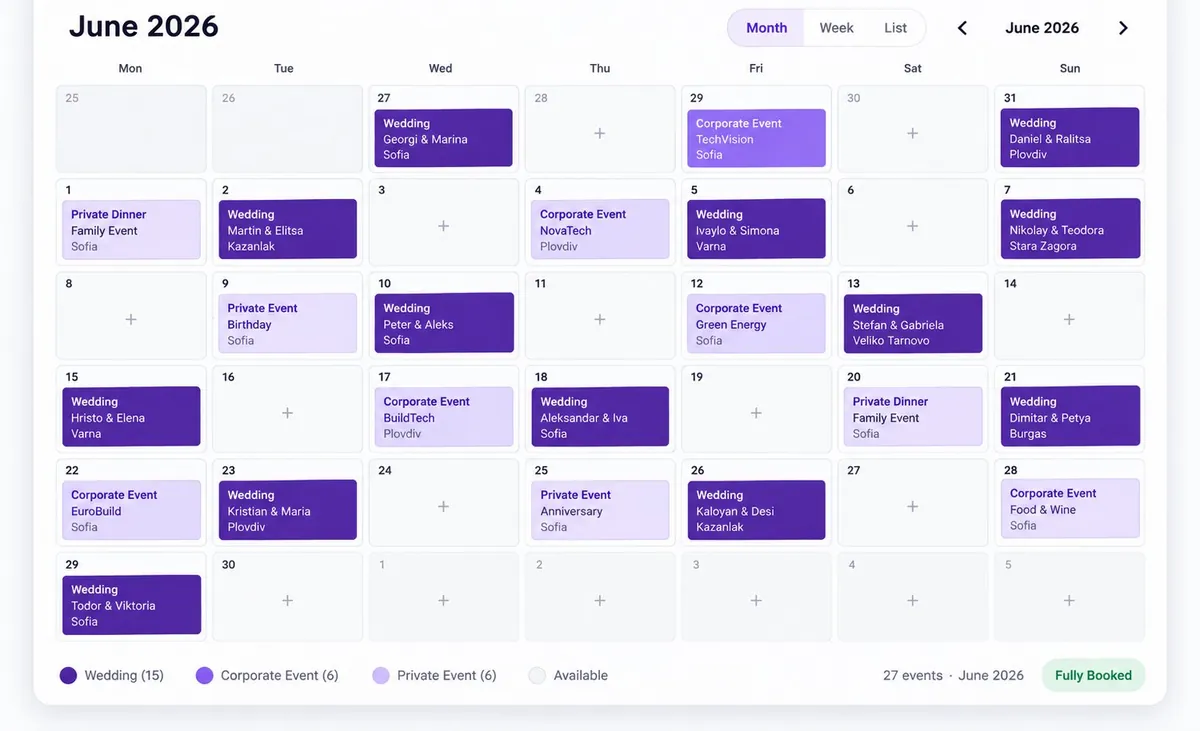Screen dimensions: 1200x731
Task: Click the large June 2026 page title
Action: [x=143, y=26]
